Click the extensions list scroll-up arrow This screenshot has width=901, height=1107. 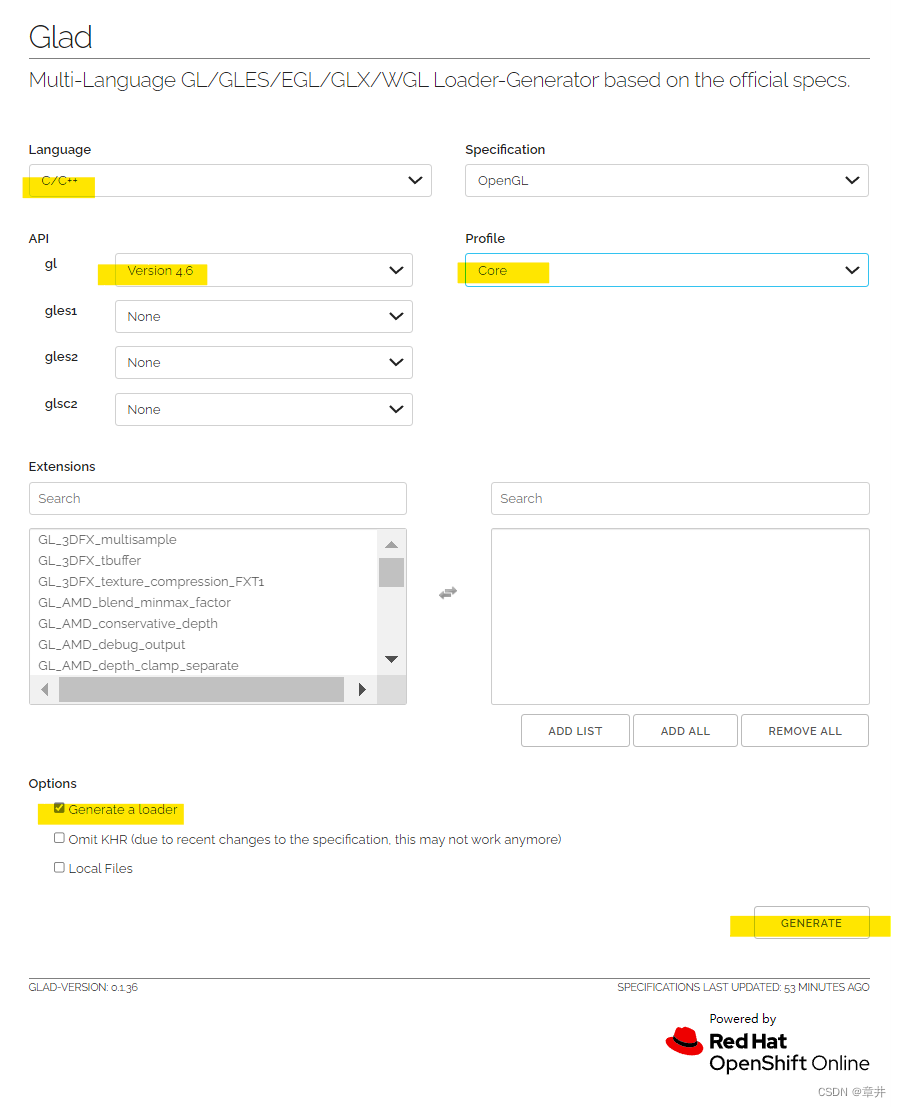tap(391, 544)
